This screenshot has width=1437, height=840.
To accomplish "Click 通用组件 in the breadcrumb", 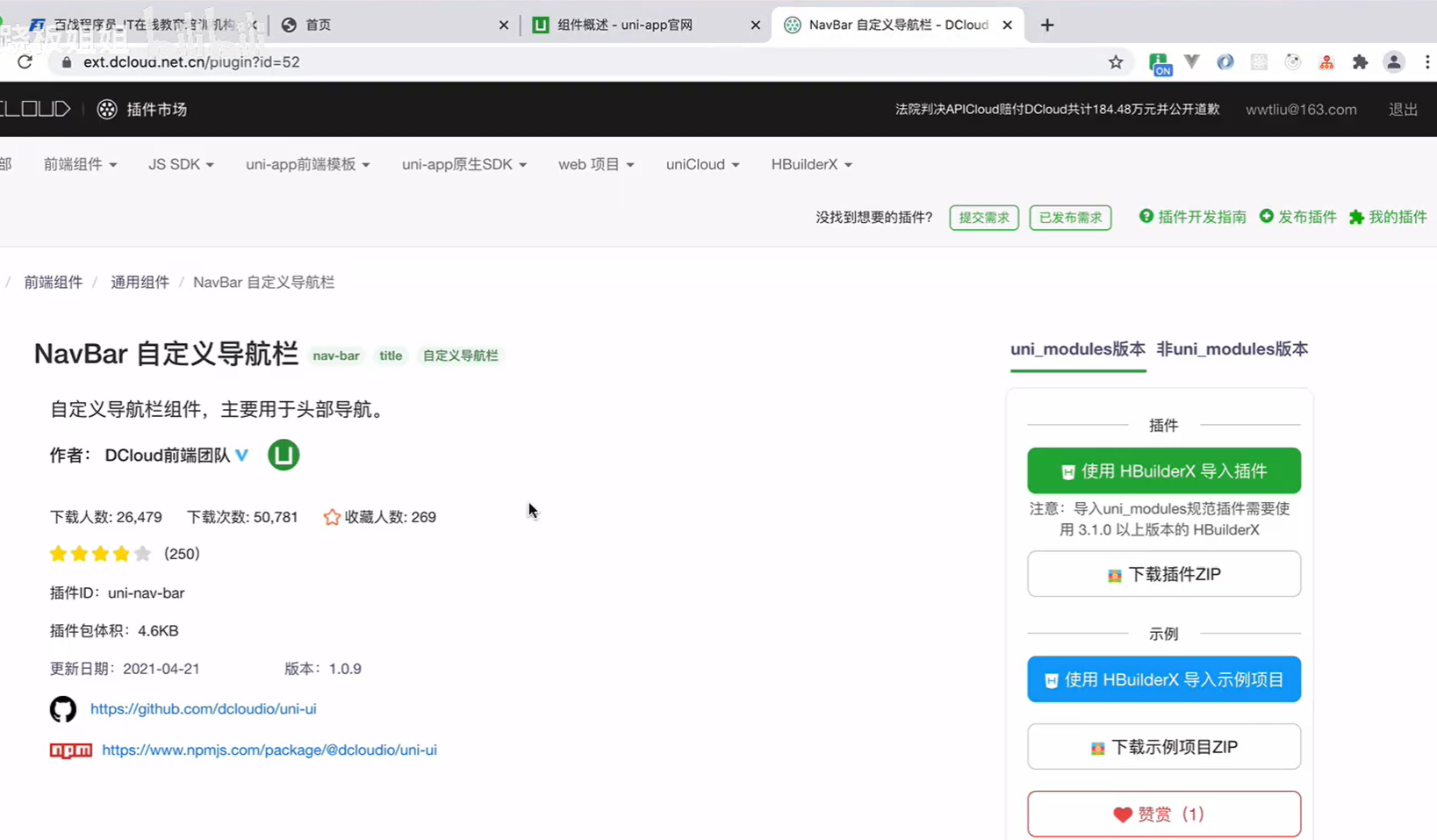I will 140,282.
